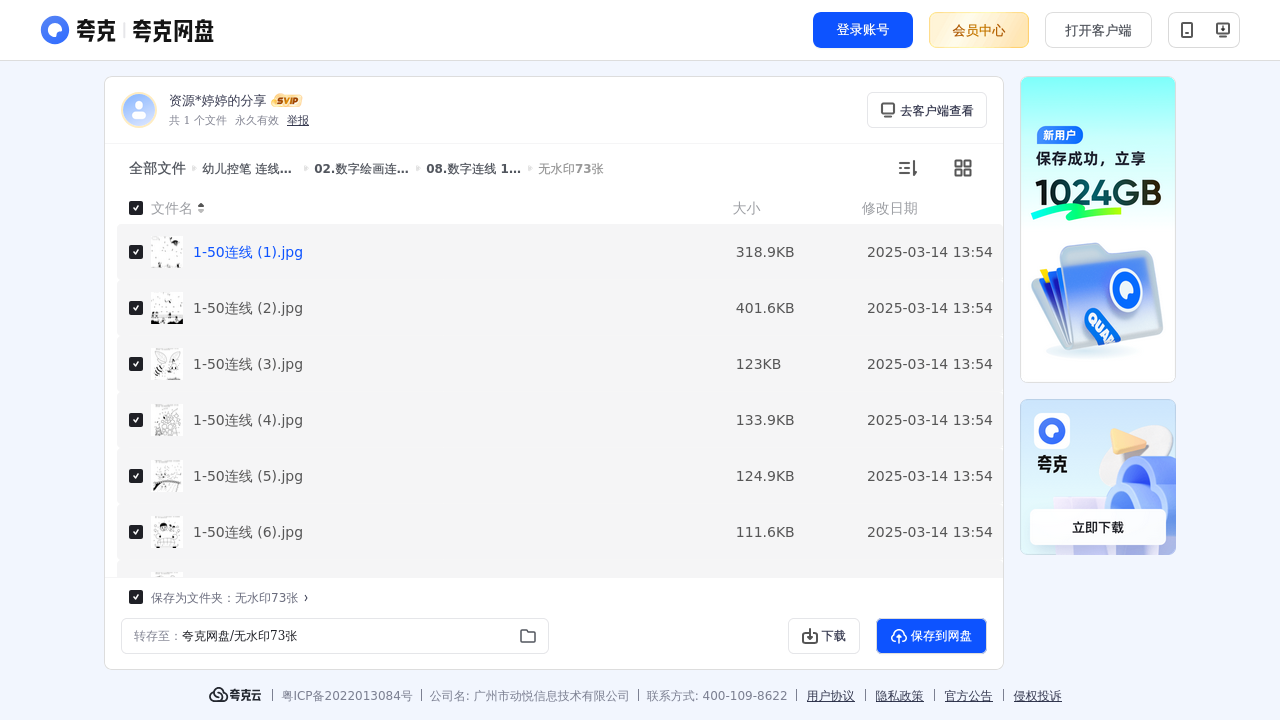Click the 打开客户端 button

click(x=1098, y=30)
